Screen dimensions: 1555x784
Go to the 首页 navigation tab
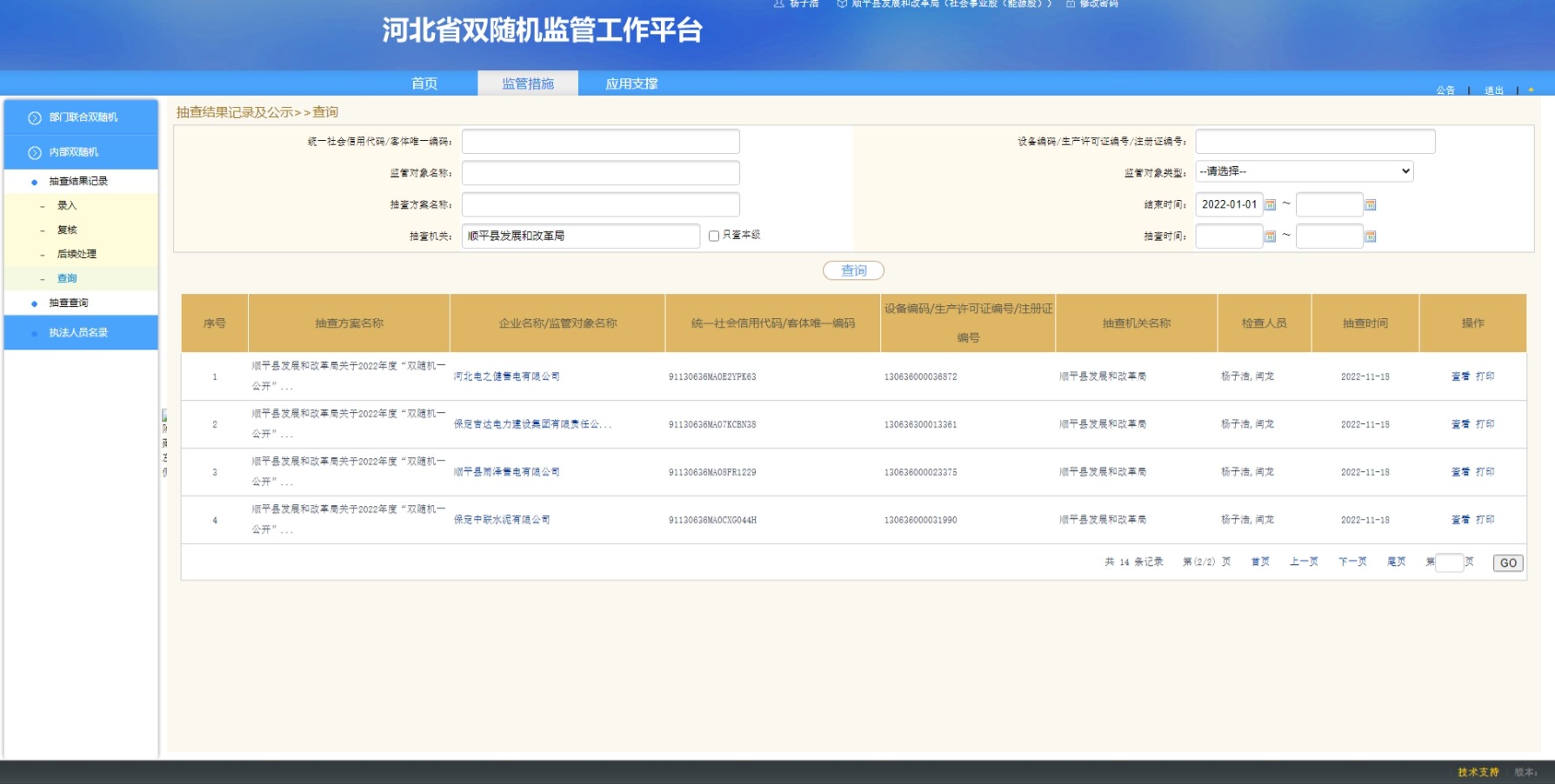click(424, 83)
